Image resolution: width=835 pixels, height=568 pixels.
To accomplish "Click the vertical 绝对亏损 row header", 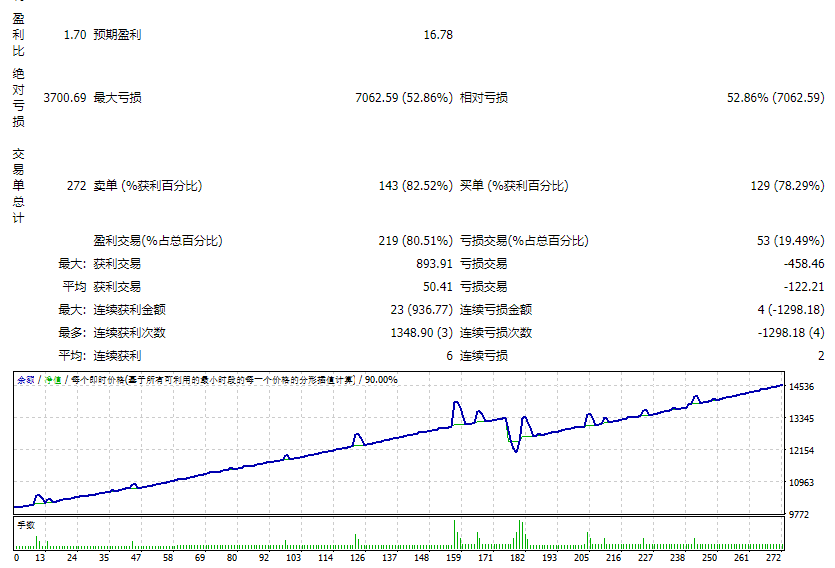I will tap(19, 97).
